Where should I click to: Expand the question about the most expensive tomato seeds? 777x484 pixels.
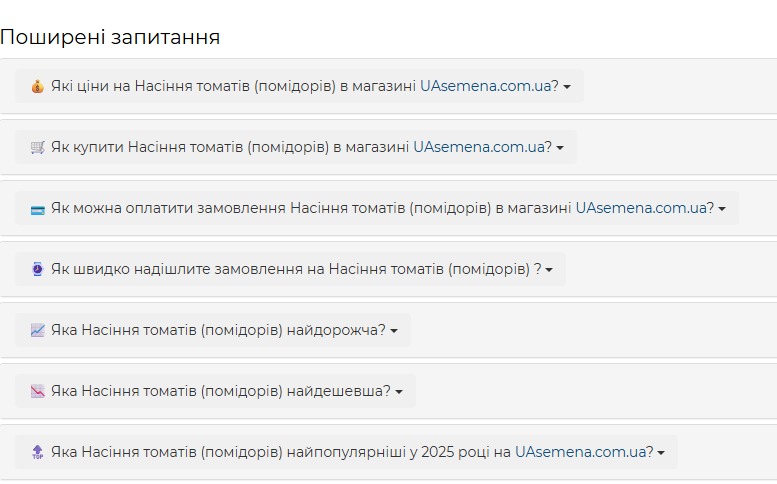click(x=213, y=330)
